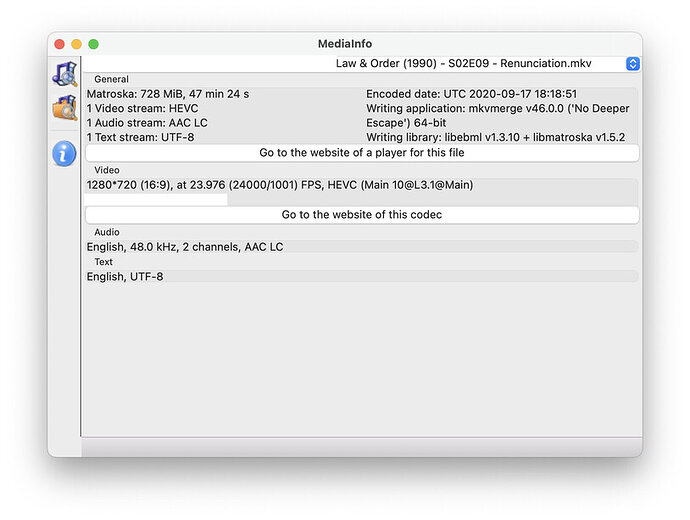The height and width of the screenshot is (520, 690).
Task: Select the 'Matroska: 728 MiB, 47 min 24 s' line
Action: click(x=168, y=94)
